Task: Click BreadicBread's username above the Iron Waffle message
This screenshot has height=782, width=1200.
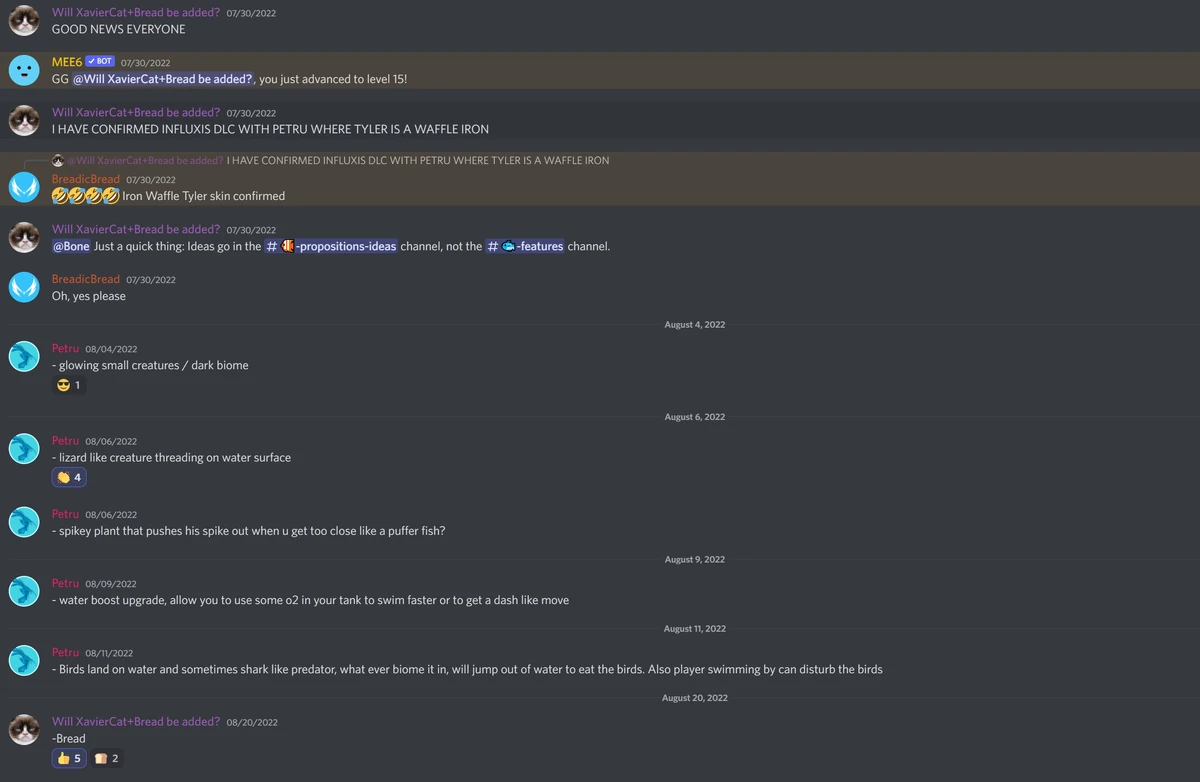Action: (85, 179)
